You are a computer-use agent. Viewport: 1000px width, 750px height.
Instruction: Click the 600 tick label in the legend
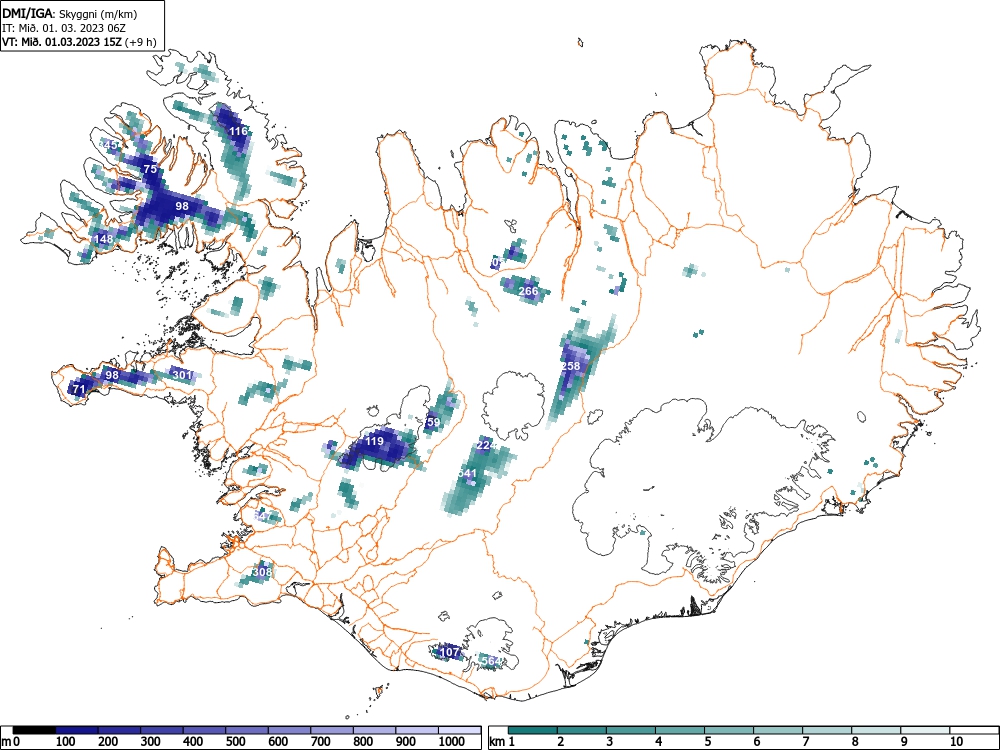(x=278, y=742)
